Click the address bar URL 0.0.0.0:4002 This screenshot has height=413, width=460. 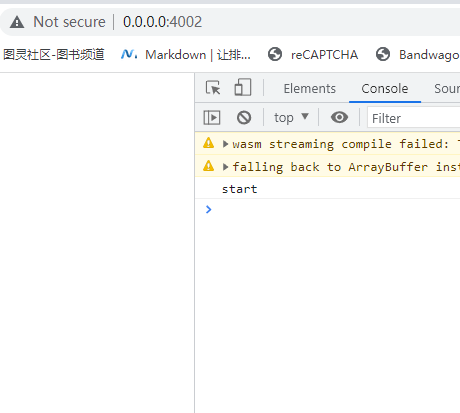(162, 22)
